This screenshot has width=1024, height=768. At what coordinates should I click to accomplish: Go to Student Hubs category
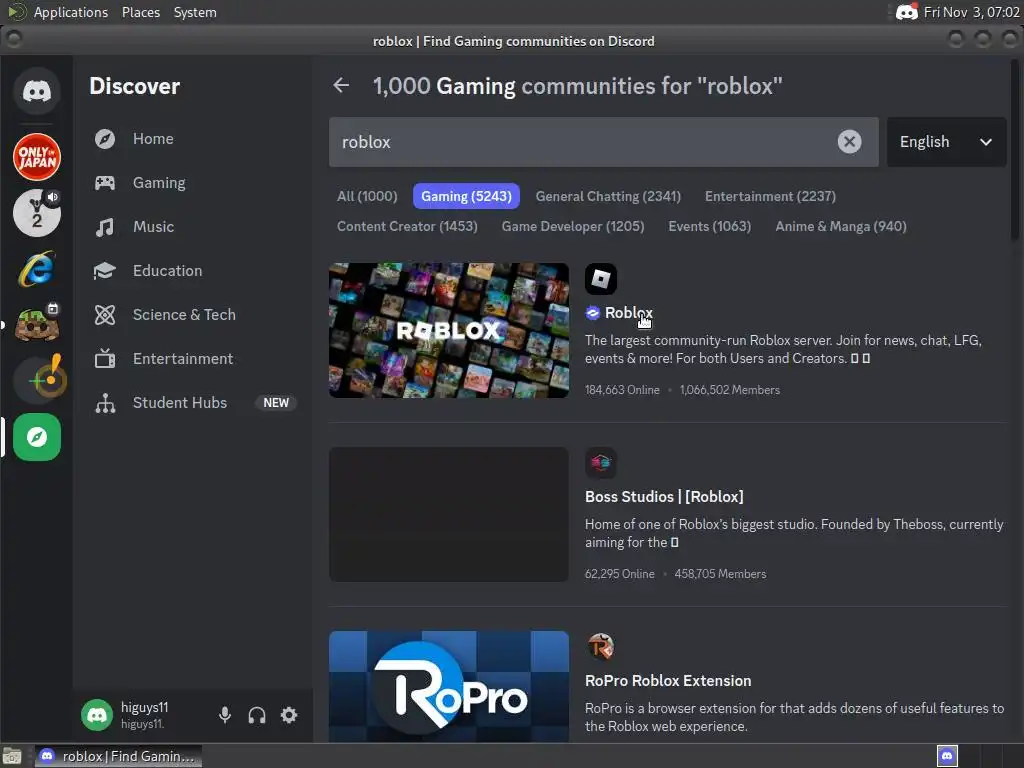[x=180, y=403]
